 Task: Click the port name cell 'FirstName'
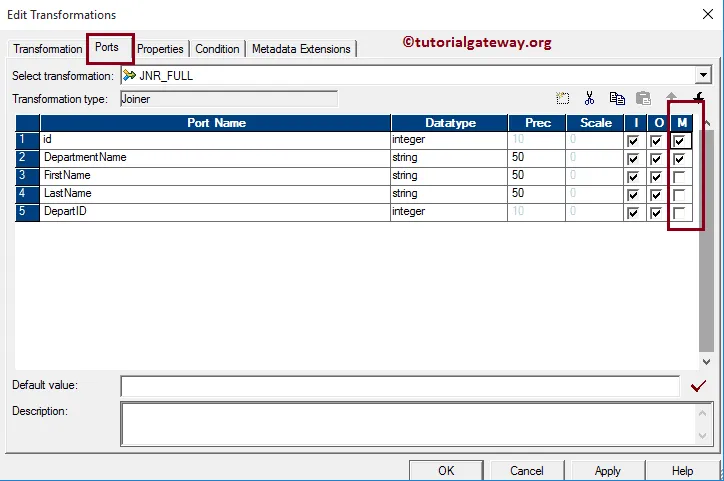(216, 176)
